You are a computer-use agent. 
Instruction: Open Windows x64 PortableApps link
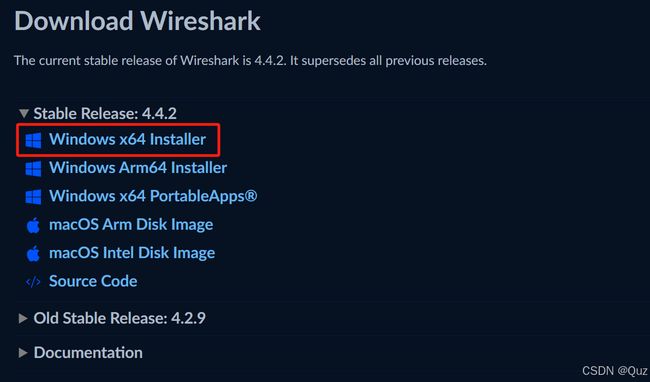point(153,196)
